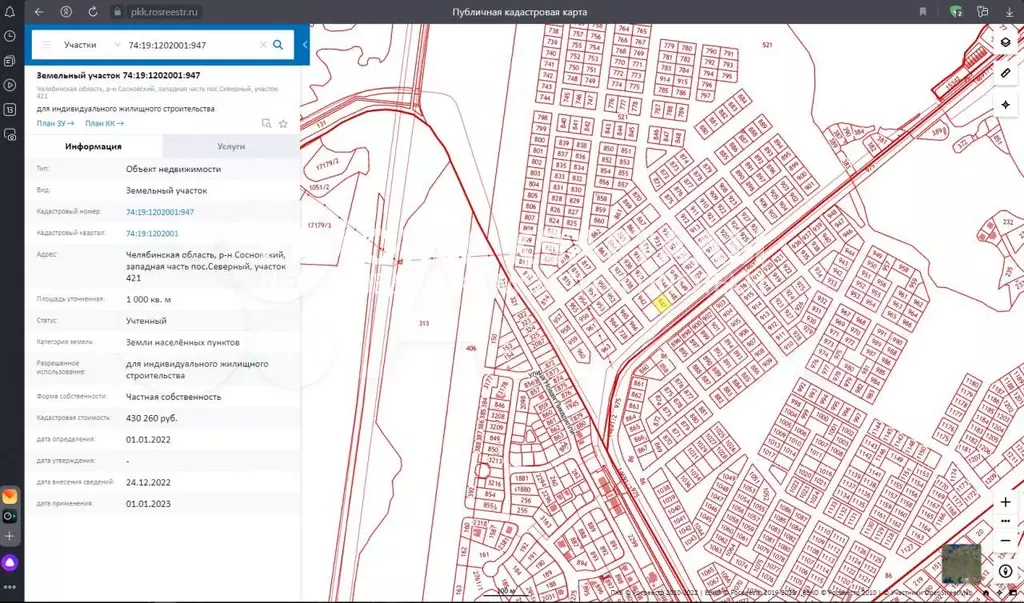Switch to the Информация tab
Image resolution: width=1024 pixels, height=603 pixels.
coord(93,146)
